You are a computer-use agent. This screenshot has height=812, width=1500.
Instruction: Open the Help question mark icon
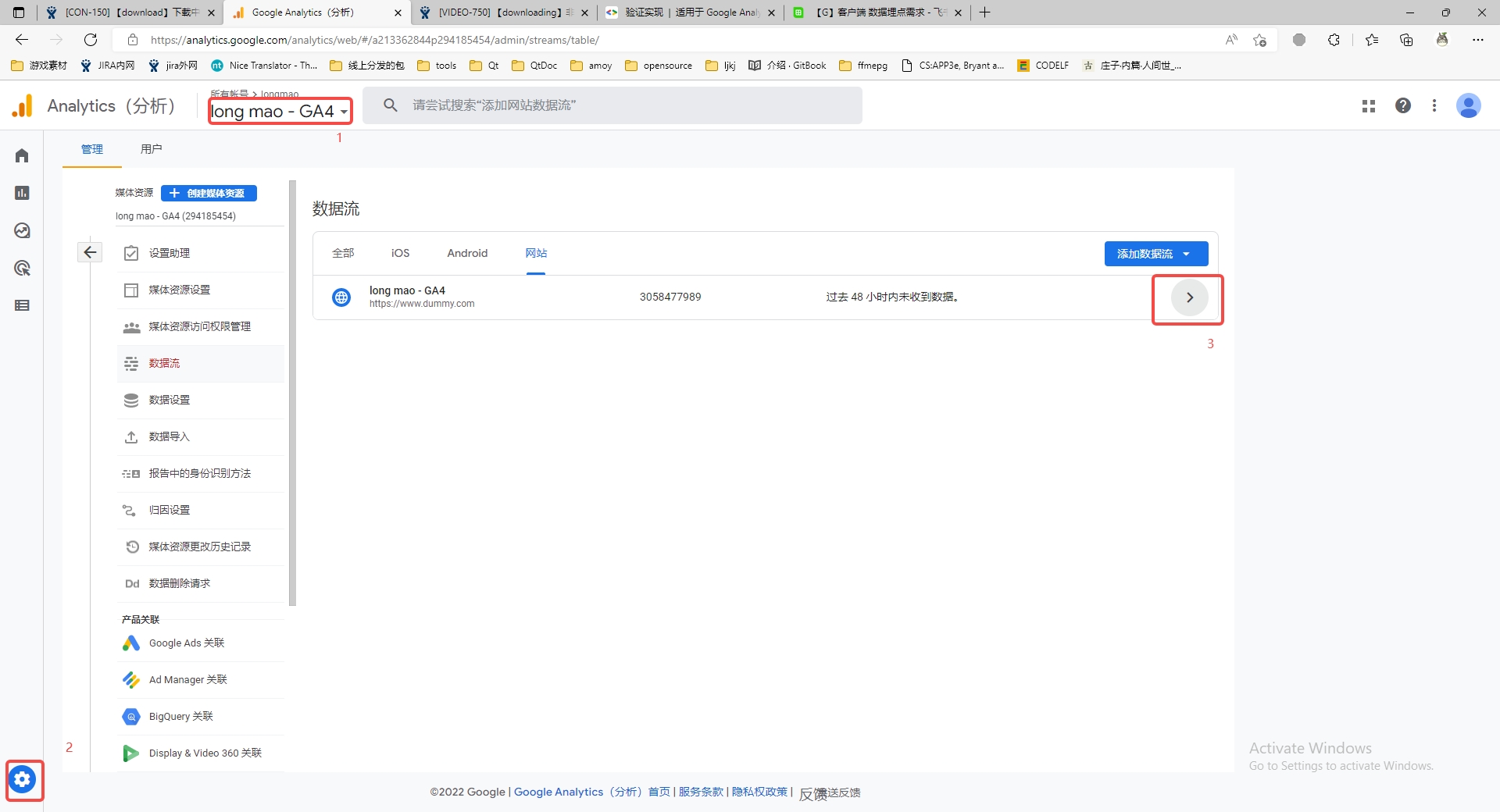1403,105
